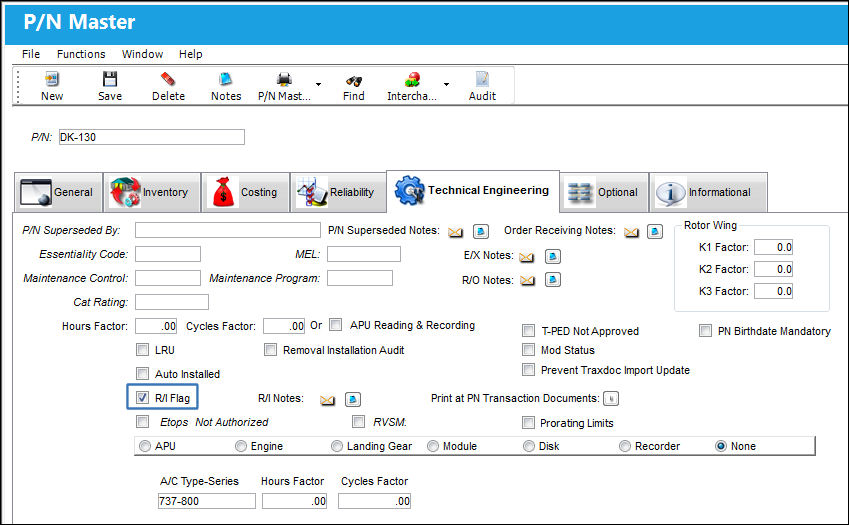Open the Functions menu
The width and height of the screenshot is (849, 525).
coord(81,54)
